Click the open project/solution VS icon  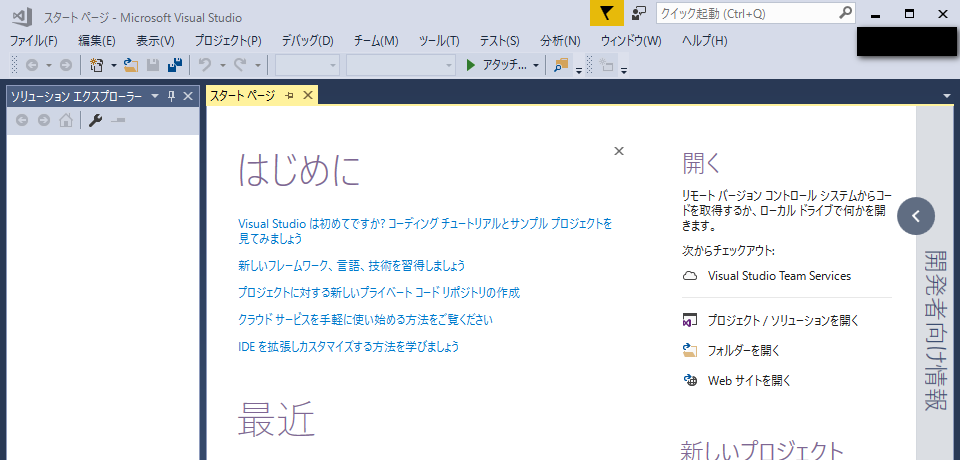[x=690, y=320]
